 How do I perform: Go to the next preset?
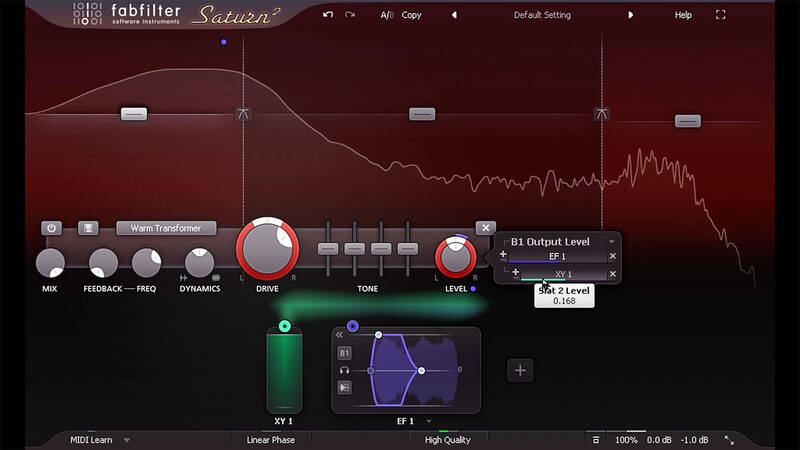(x=630, y=15)
